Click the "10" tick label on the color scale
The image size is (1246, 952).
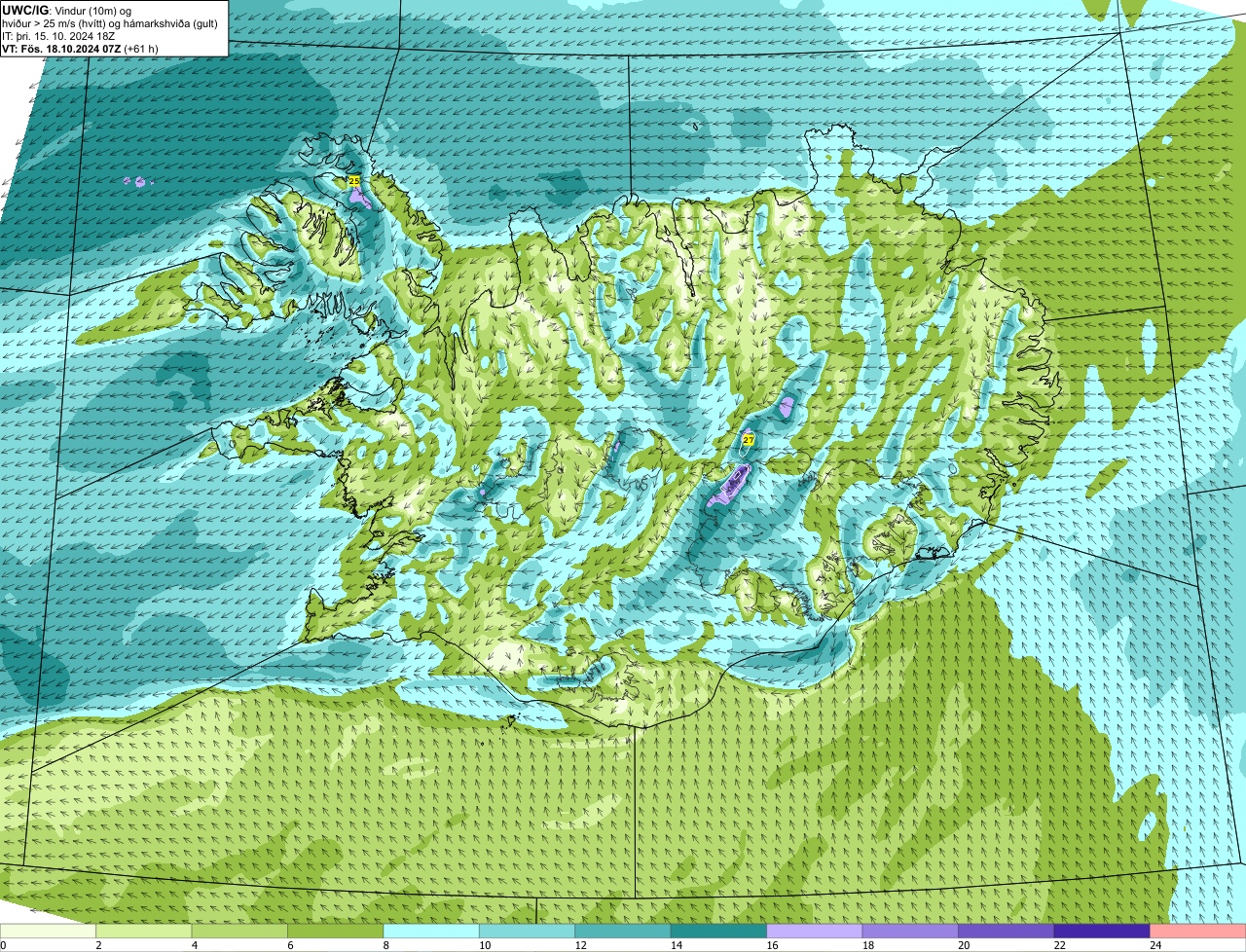pos(483,945)
